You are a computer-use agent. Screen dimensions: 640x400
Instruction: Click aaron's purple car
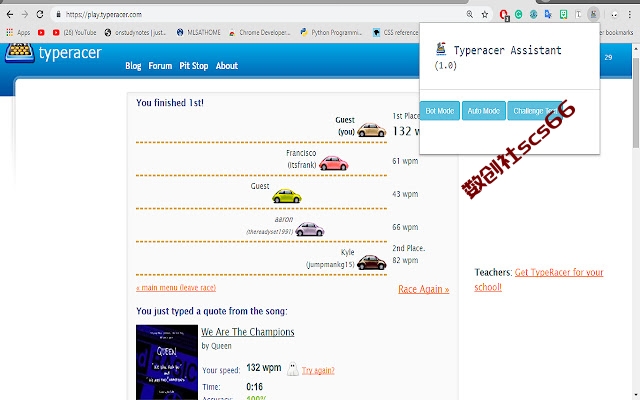tap(310, 229)
